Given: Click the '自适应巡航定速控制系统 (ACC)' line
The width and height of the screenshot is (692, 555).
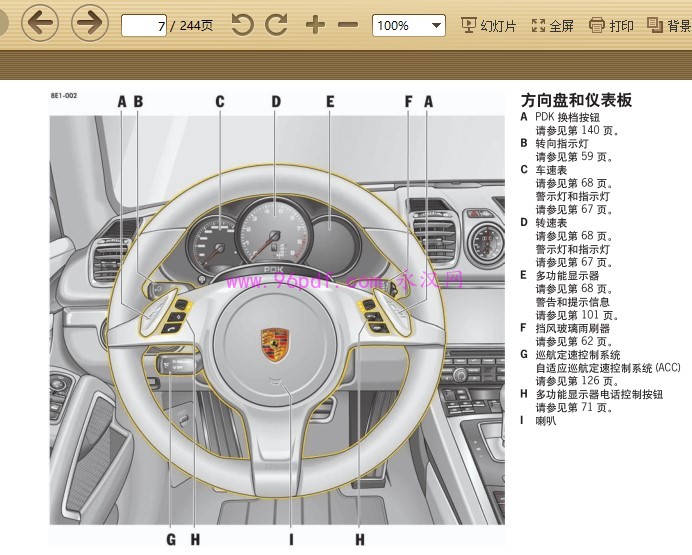Looking at the screenshot, I should pos(608,368).
